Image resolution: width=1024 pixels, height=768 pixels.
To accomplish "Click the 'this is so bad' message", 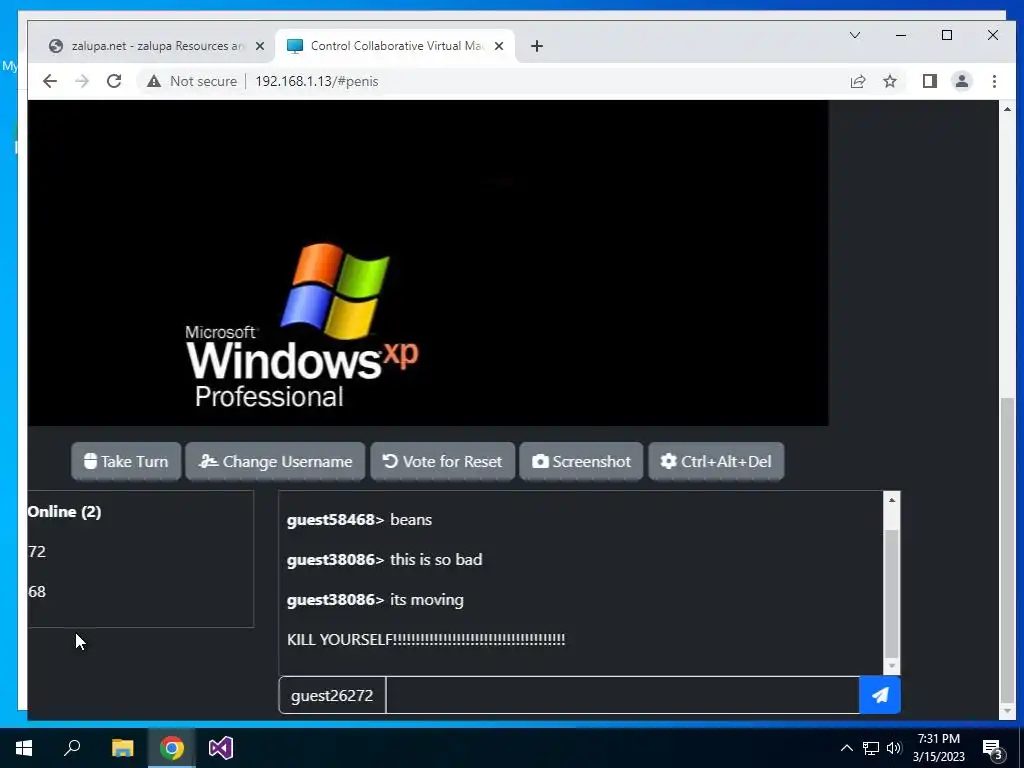I will [x=436, y=560].
